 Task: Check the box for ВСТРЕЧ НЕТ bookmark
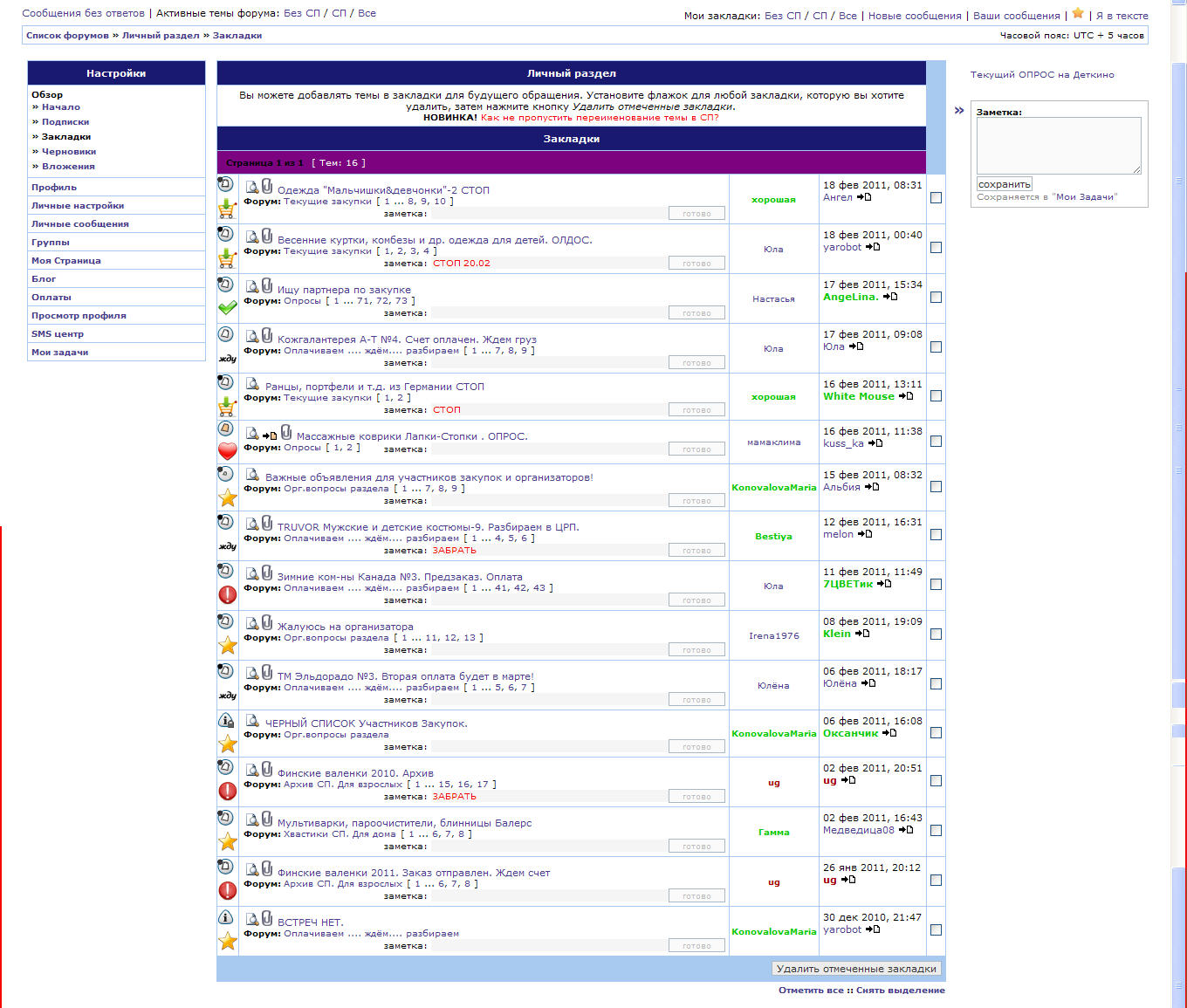point(936,930)
